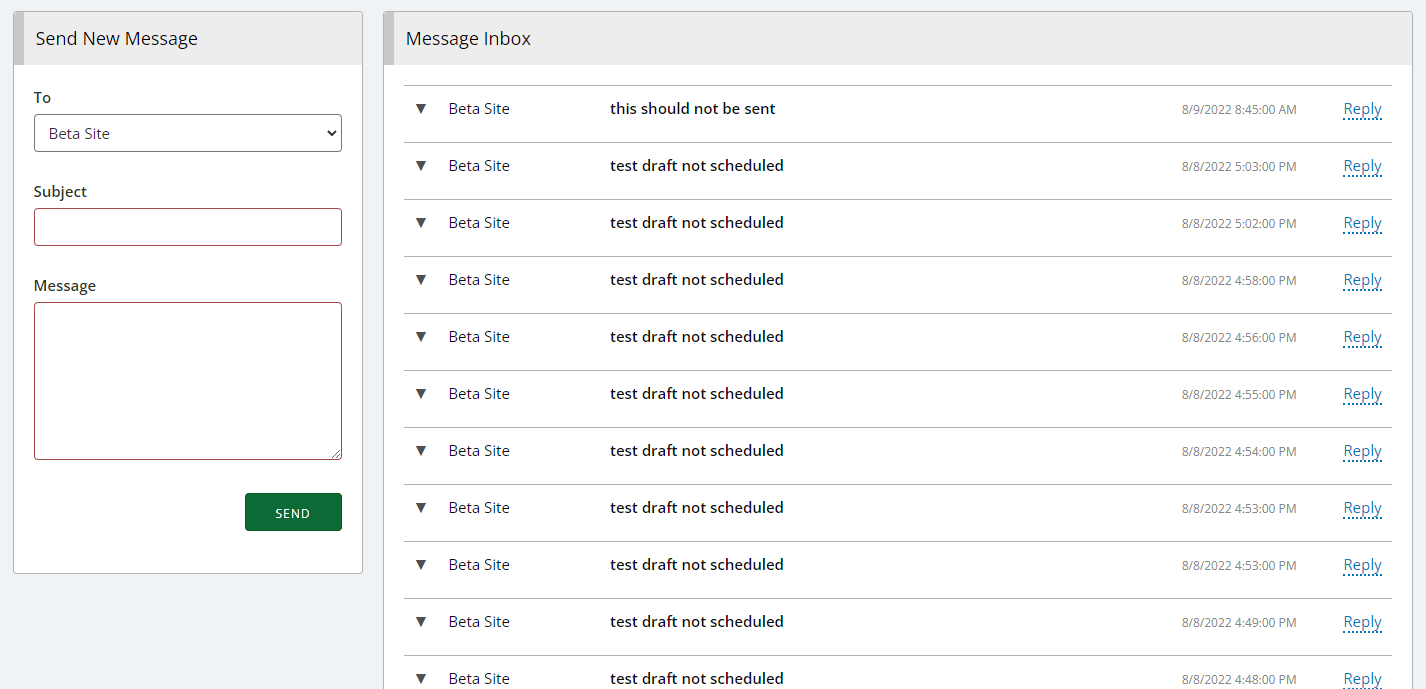Expand the 4:58:00 PM message arrow
Screen dimensions: 1426x689
pyautogui.click(x=421, y=280)
